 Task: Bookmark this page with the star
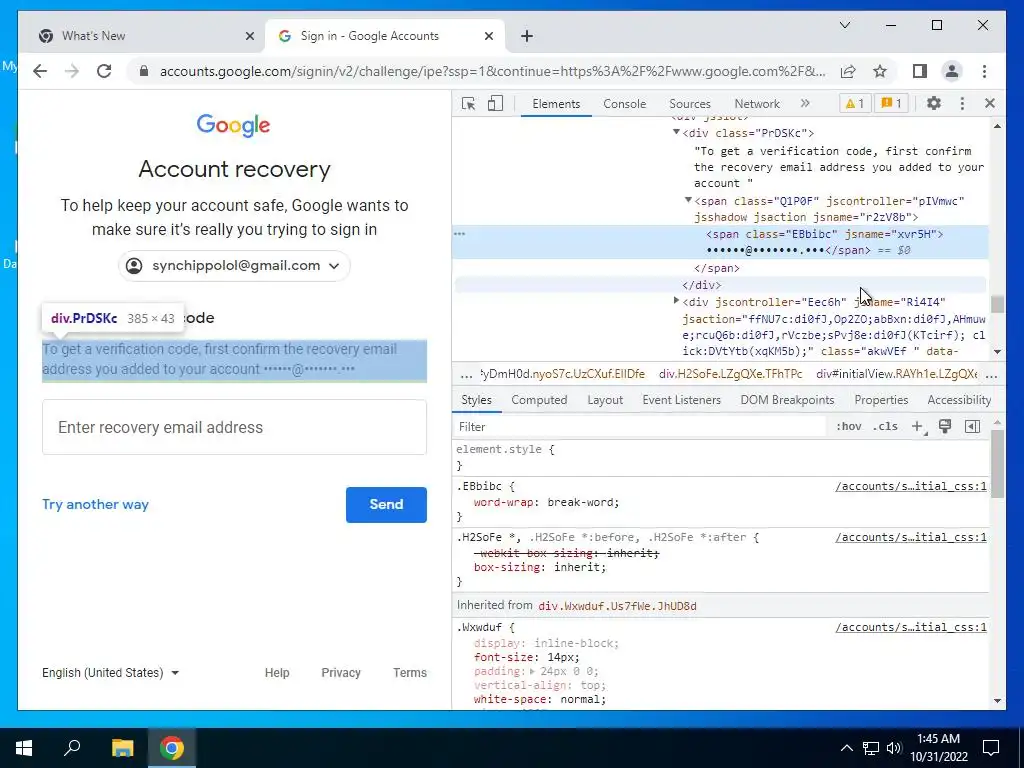pos(880,71)
